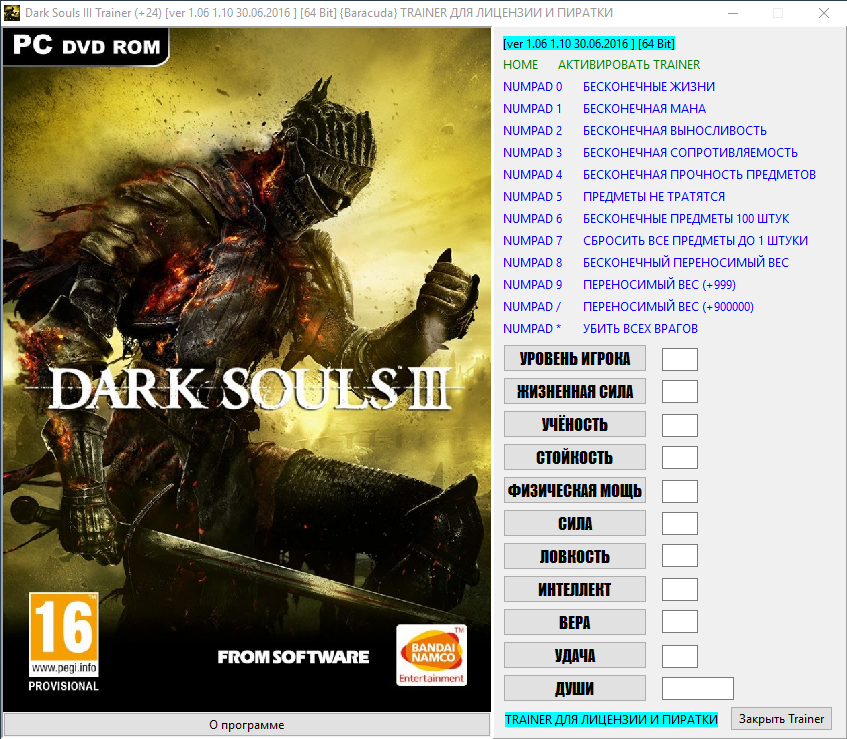The image size is (847, 739).
Task: Click the NUMPAD 0 hotkey text
Action: [532, 87]
